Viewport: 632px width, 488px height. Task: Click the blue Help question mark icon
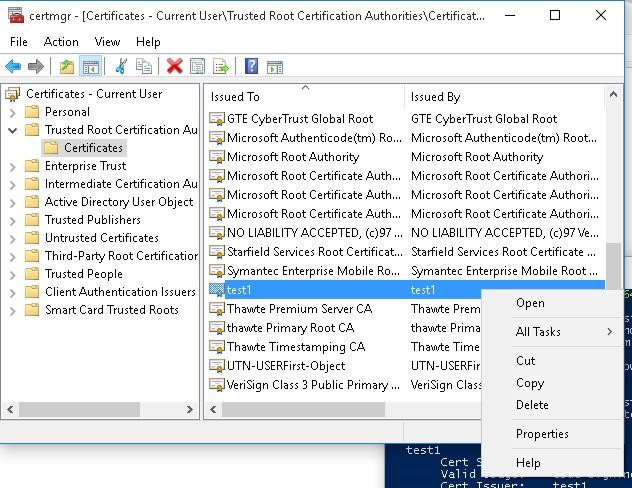[x=251, y=67]
